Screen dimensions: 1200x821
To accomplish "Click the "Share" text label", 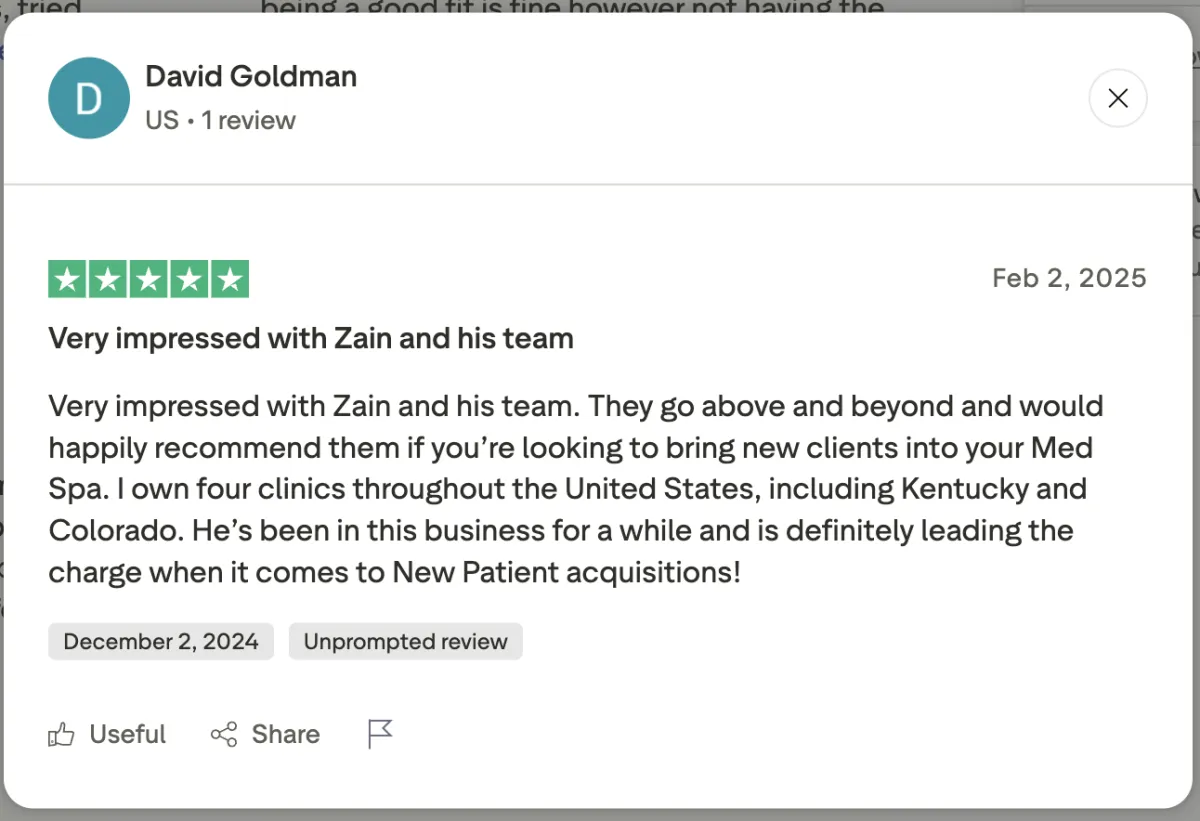I will pyautogui.click(x=286, y=735).
